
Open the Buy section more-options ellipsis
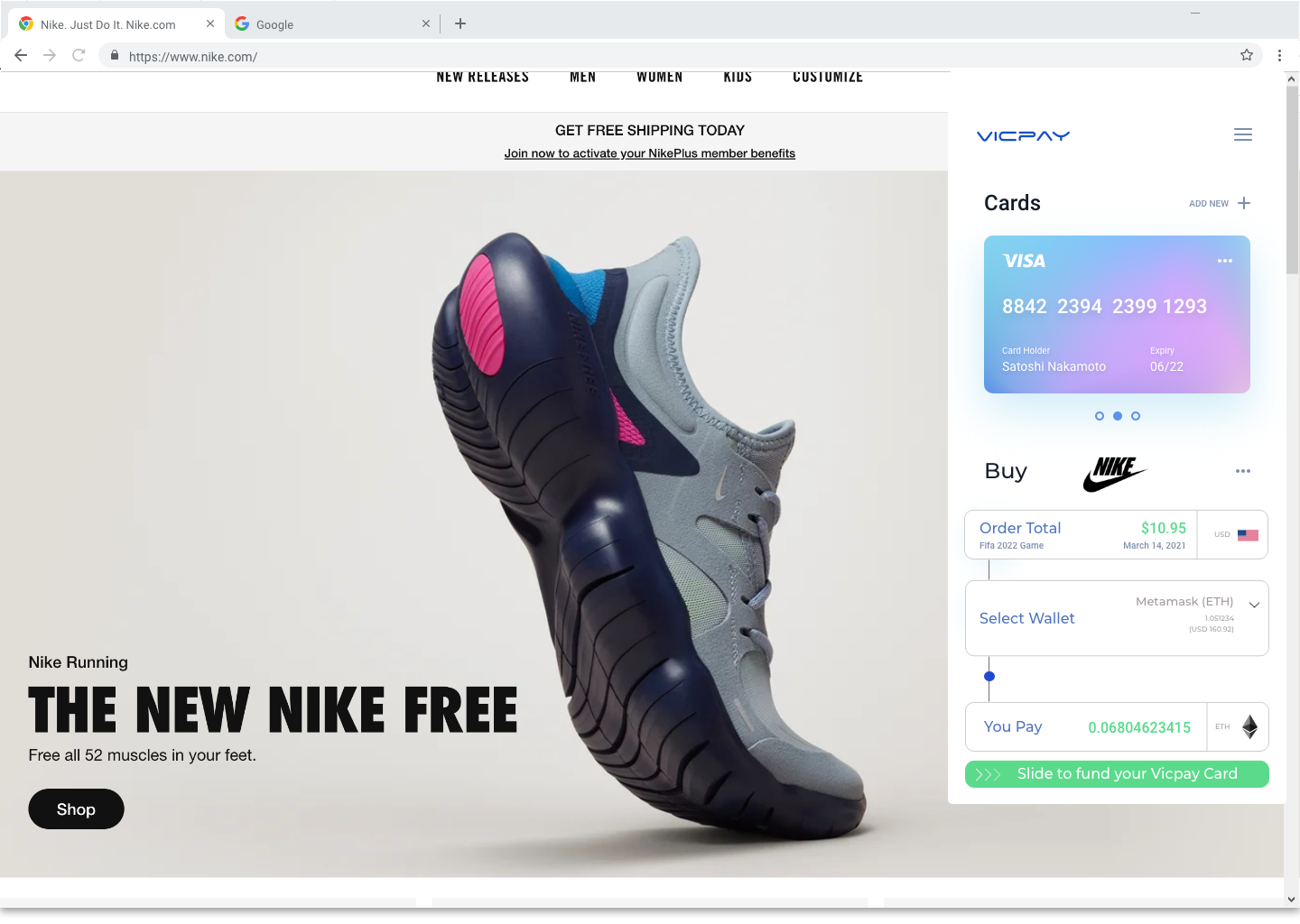pos(1243,471)
